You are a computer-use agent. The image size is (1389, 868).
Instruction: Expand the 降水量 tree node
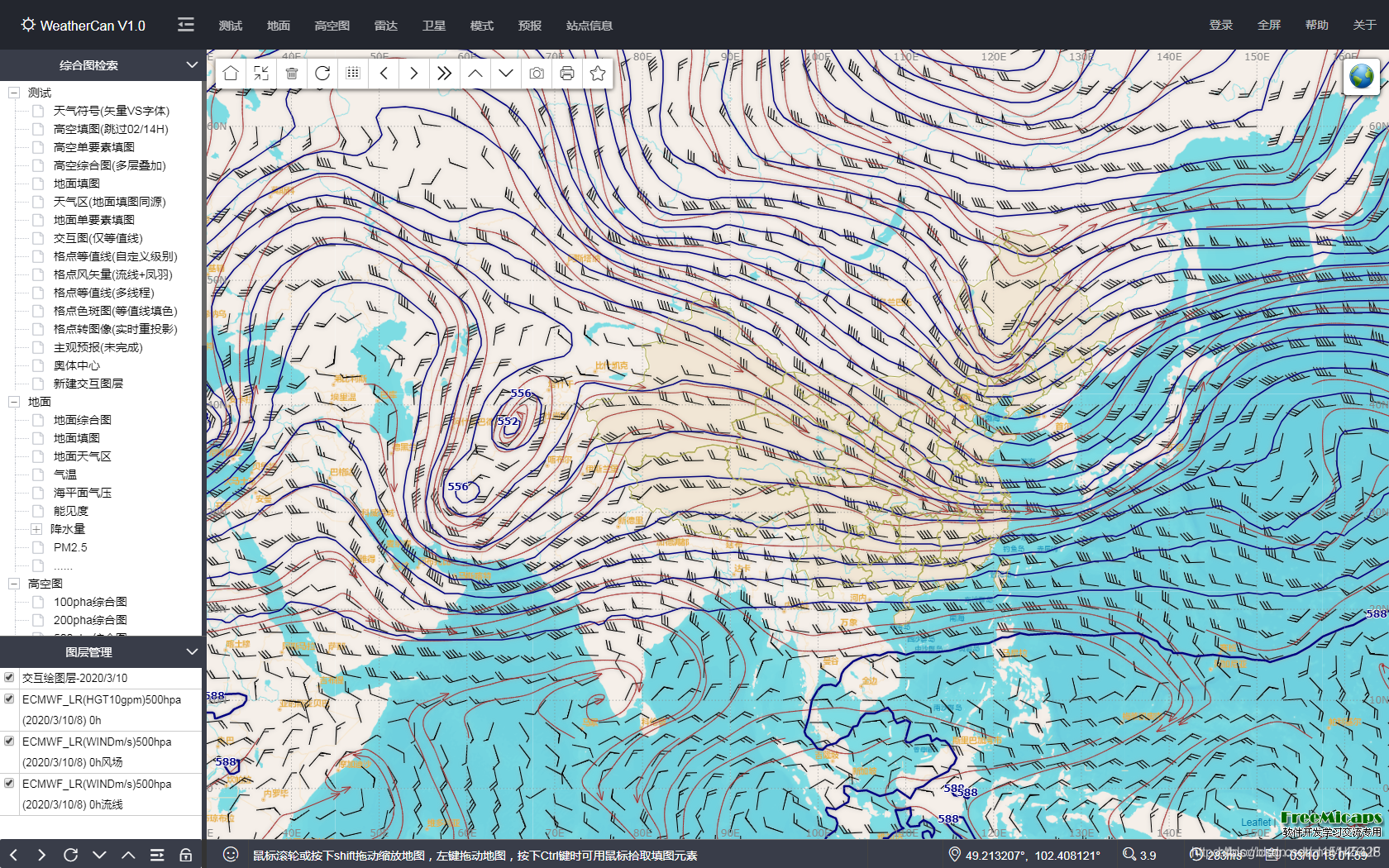tap(36, 529)
